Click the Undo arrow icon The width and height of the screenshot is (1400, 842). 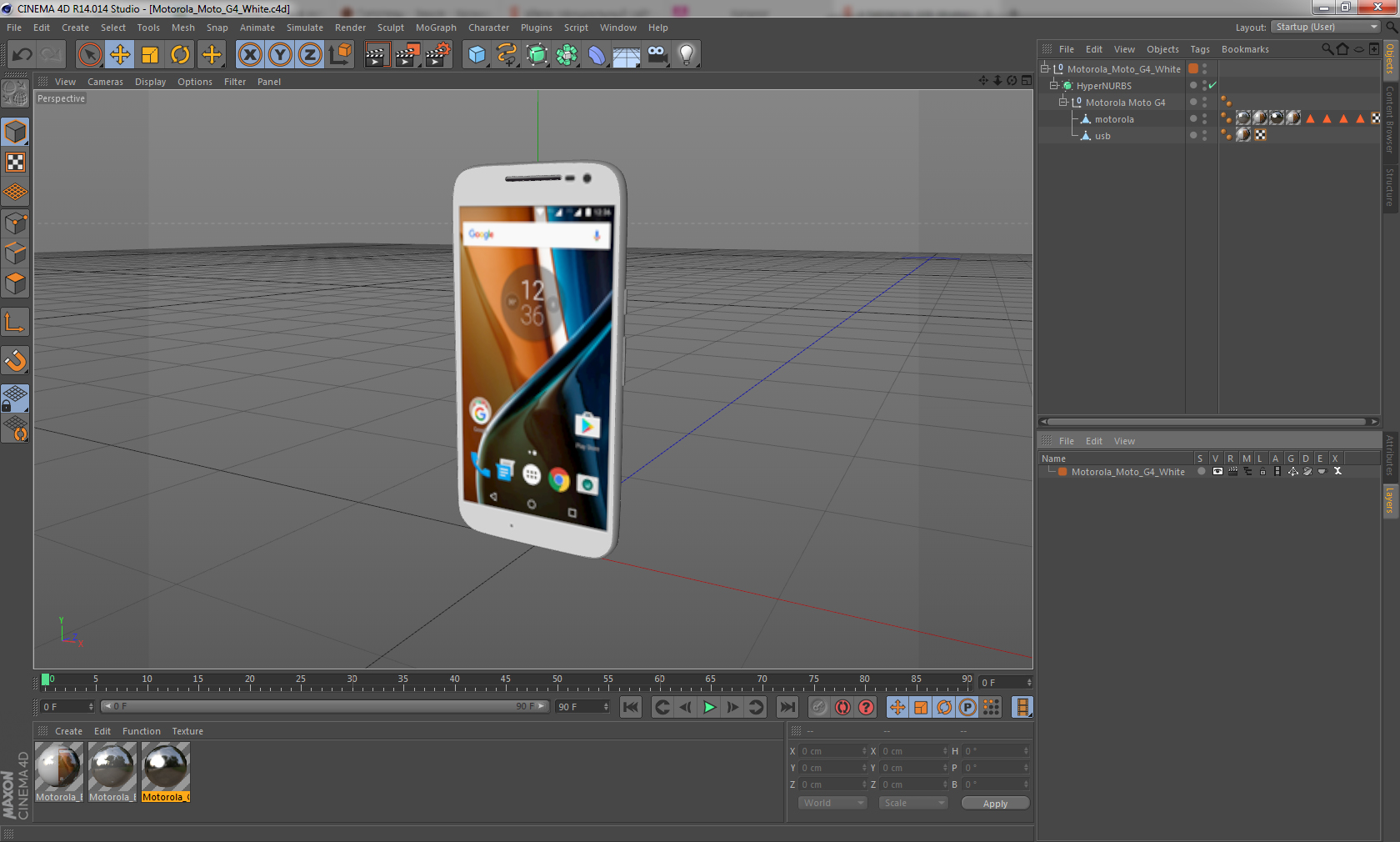[22, 55]
